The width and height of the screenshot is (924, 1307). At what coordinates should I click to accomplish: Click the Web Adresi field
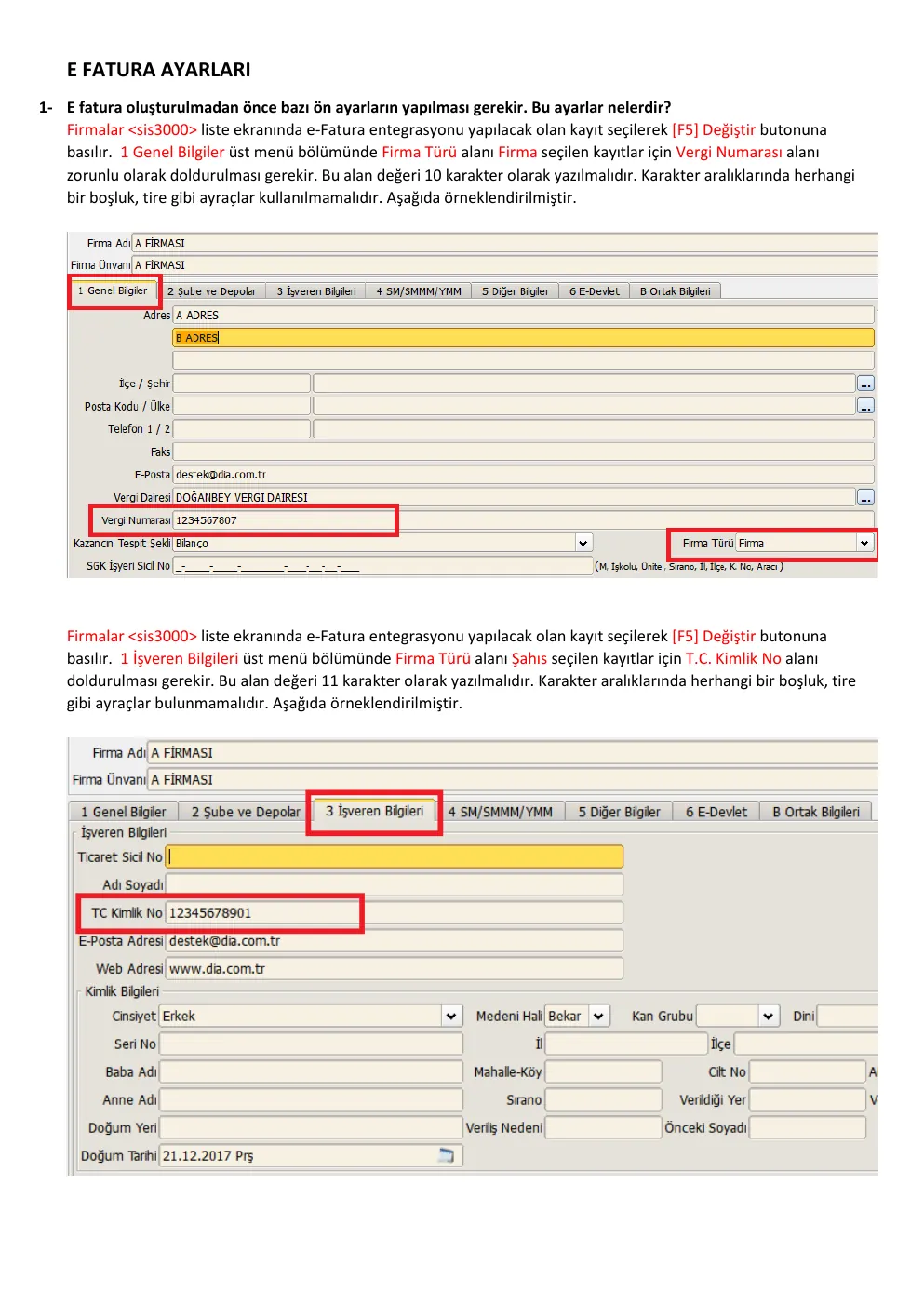(395, 969)
